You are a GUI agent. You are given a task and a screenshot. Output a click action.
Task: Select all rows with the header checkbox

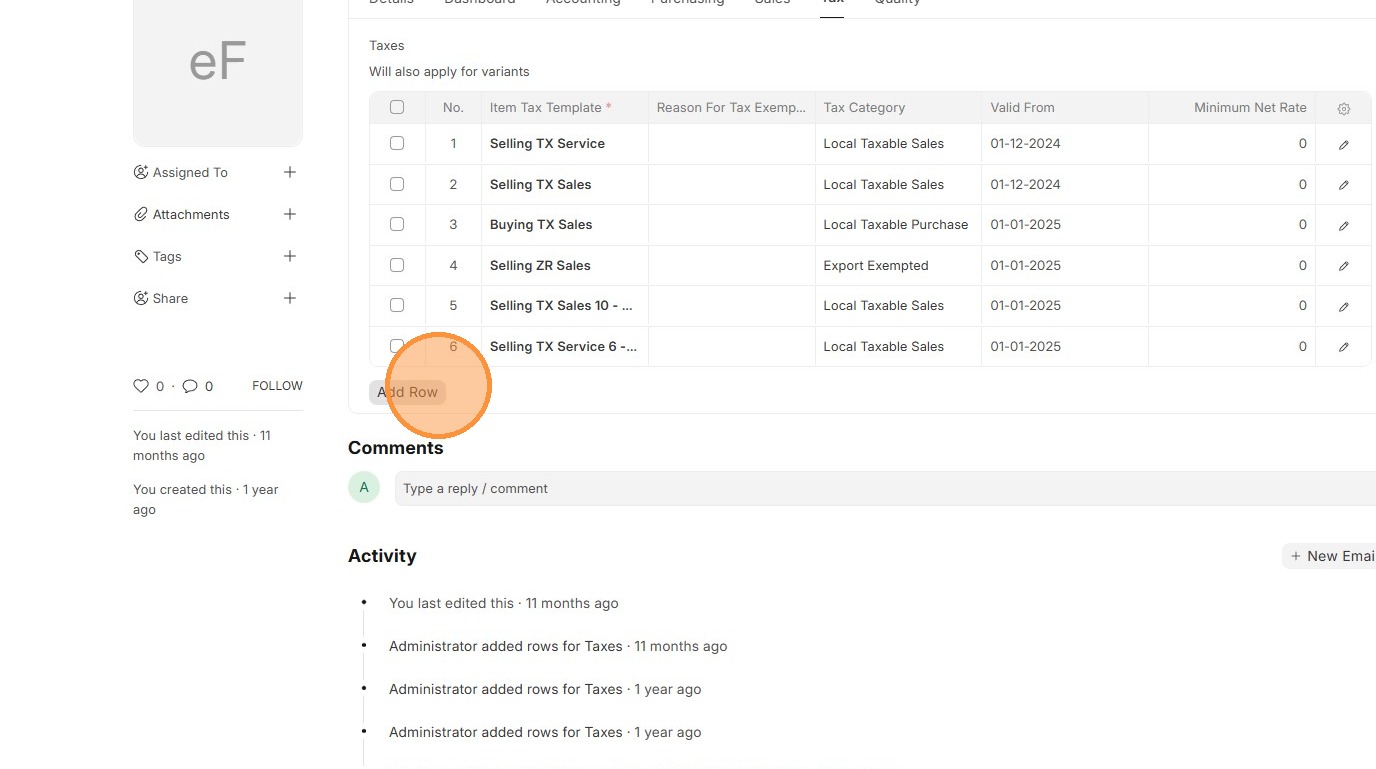coord(397,107)
